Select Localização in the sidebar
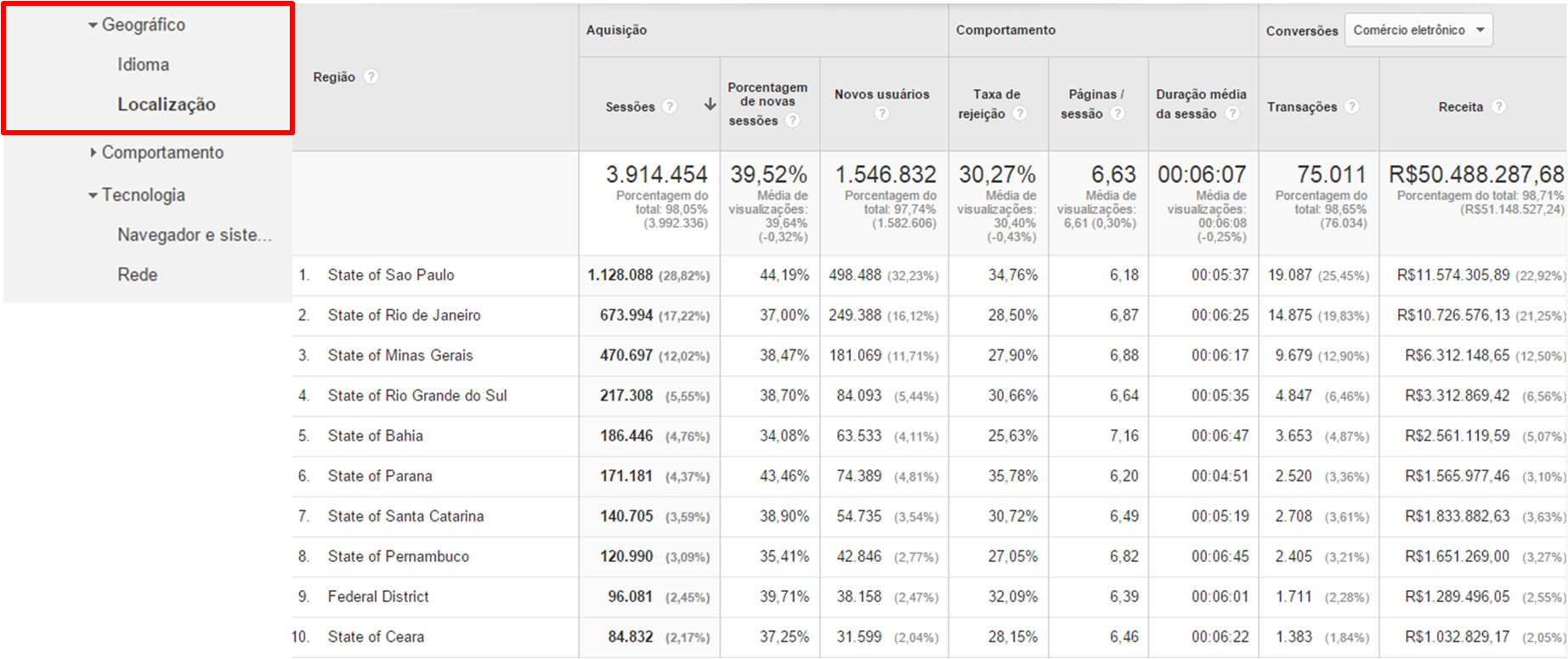 [x=166, y=105]
